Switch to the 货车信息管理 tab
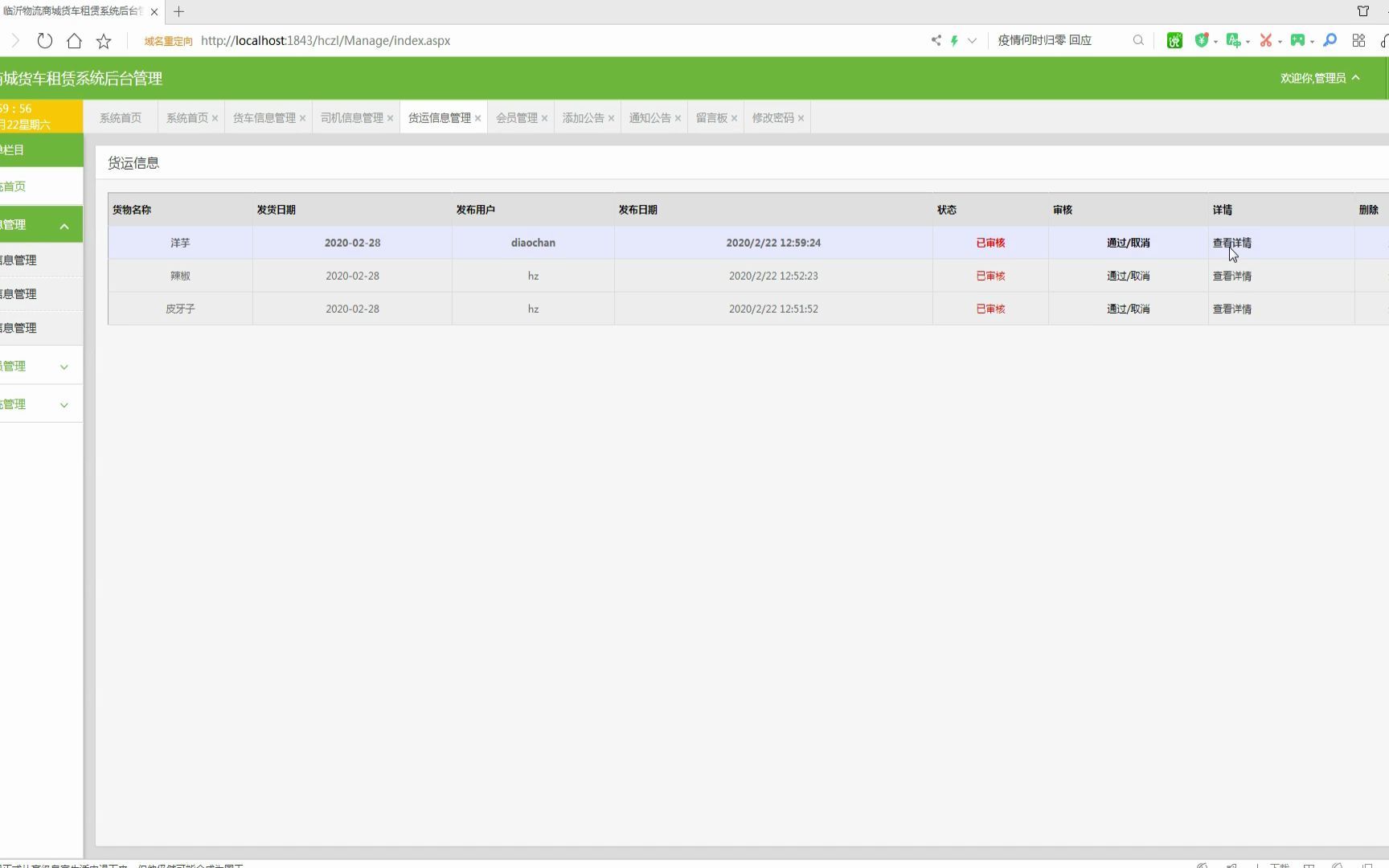 pos(264,117)
